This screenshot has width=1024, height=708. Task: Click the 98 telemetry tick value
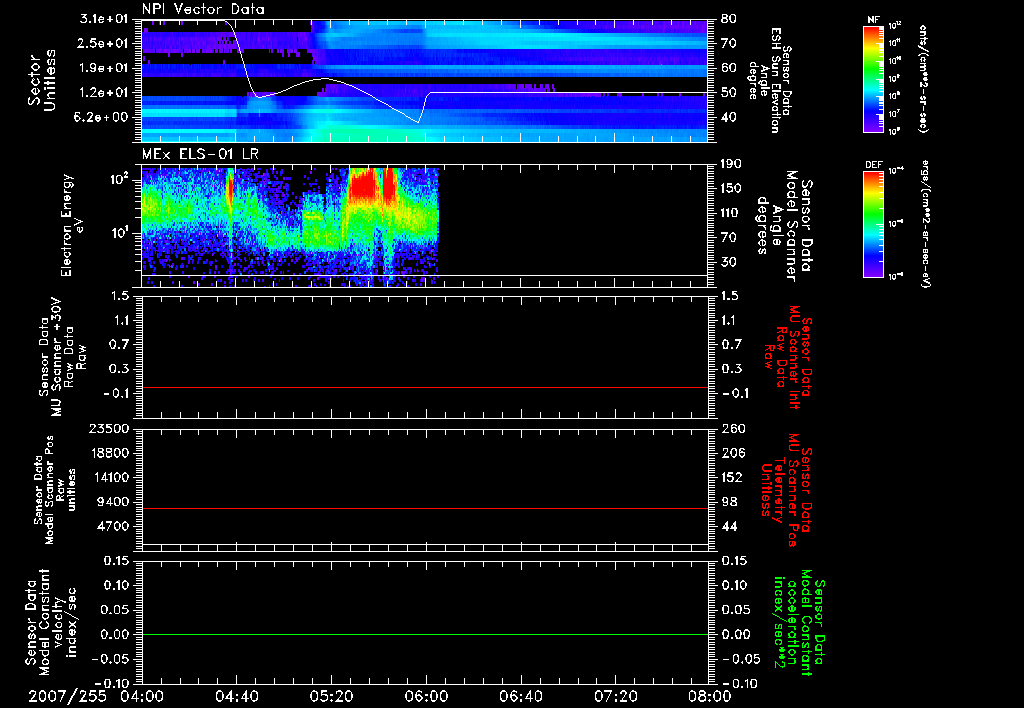coord(729,502)
